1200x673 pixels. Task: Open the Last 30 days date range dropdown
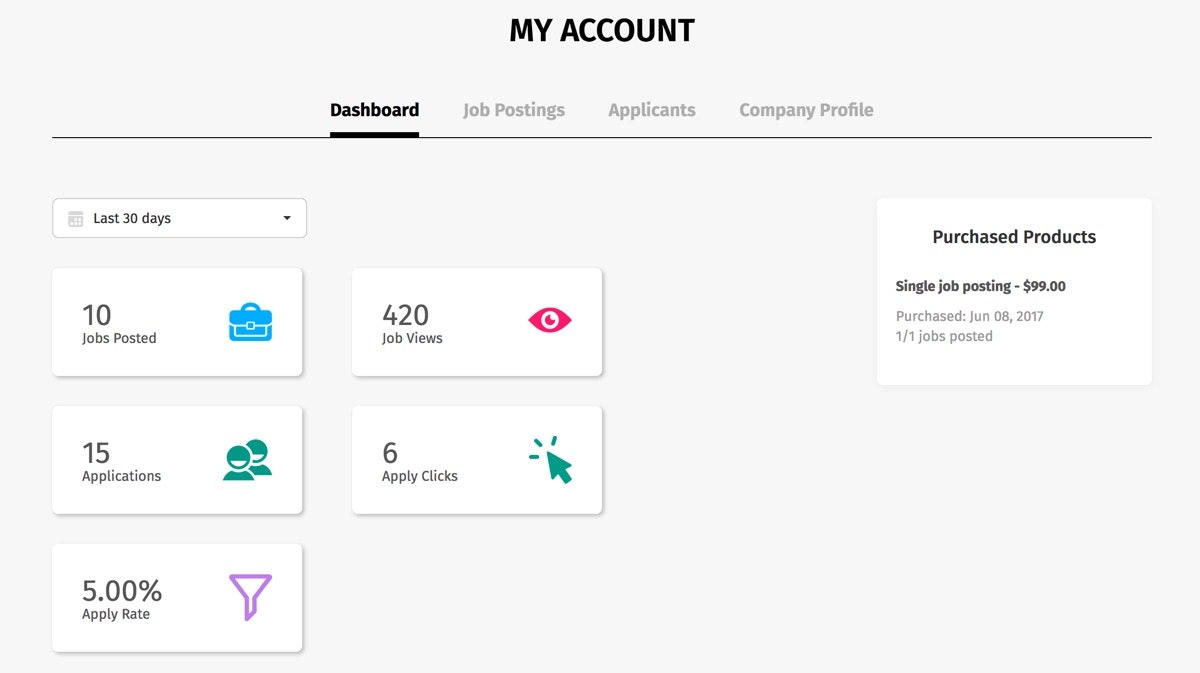(178, 217)
